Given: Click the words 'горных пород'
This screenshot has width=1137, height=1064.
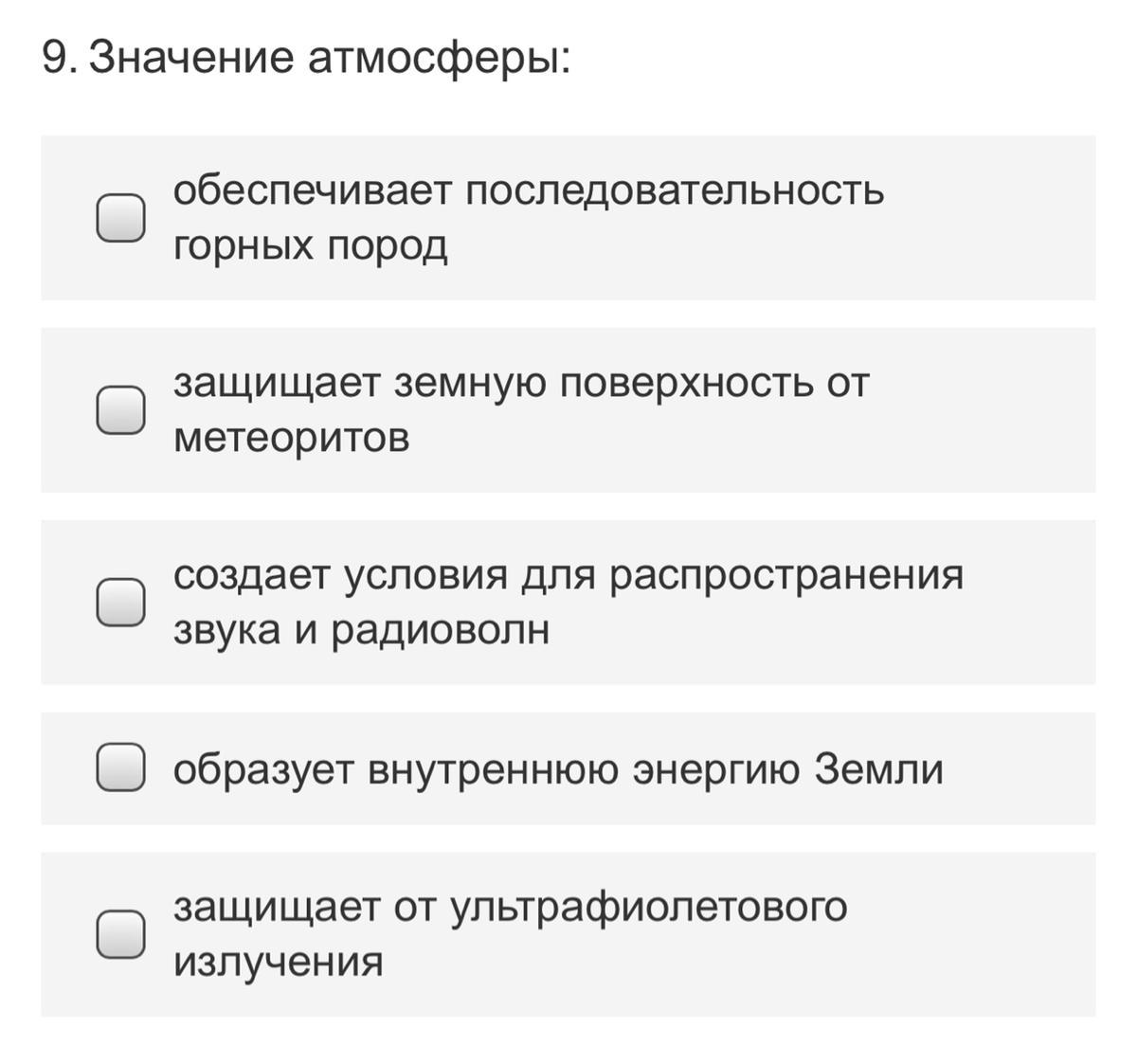Looking at the screenshot, I should point(310,246).
